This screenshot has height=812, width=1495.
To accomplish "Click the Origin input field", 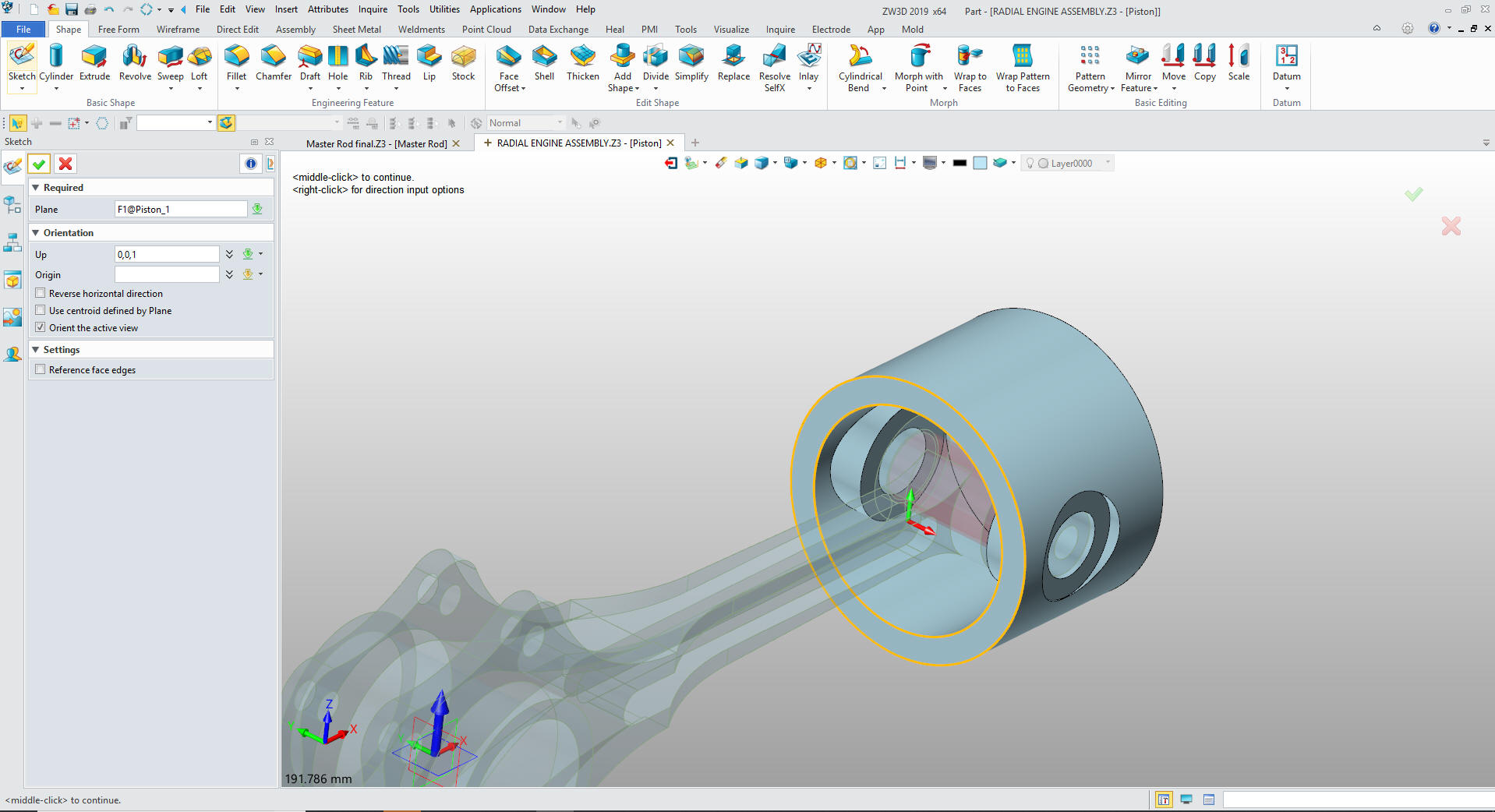I will point(167,275).
